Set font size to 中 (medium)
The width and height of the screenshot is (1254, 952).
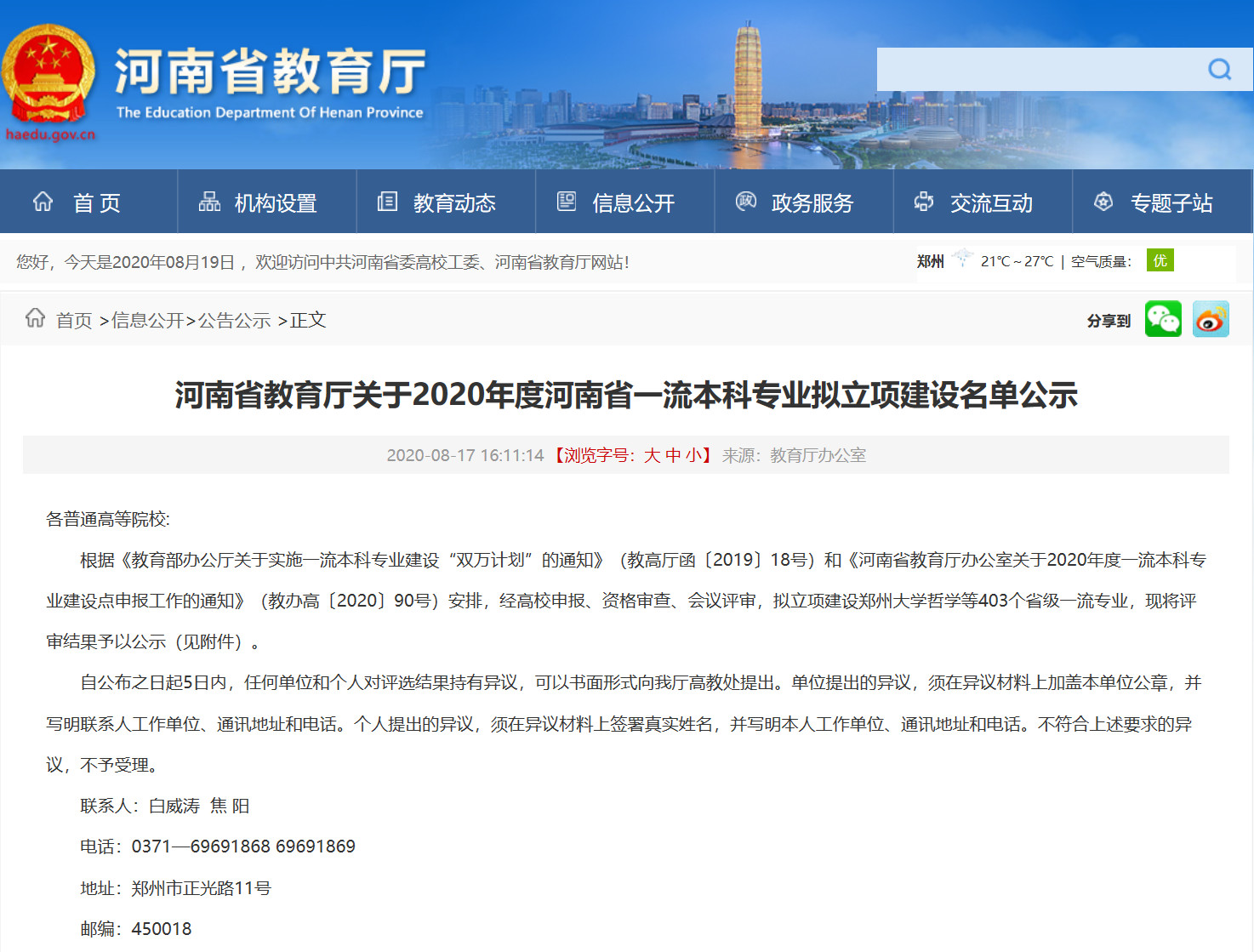point(673,455)
